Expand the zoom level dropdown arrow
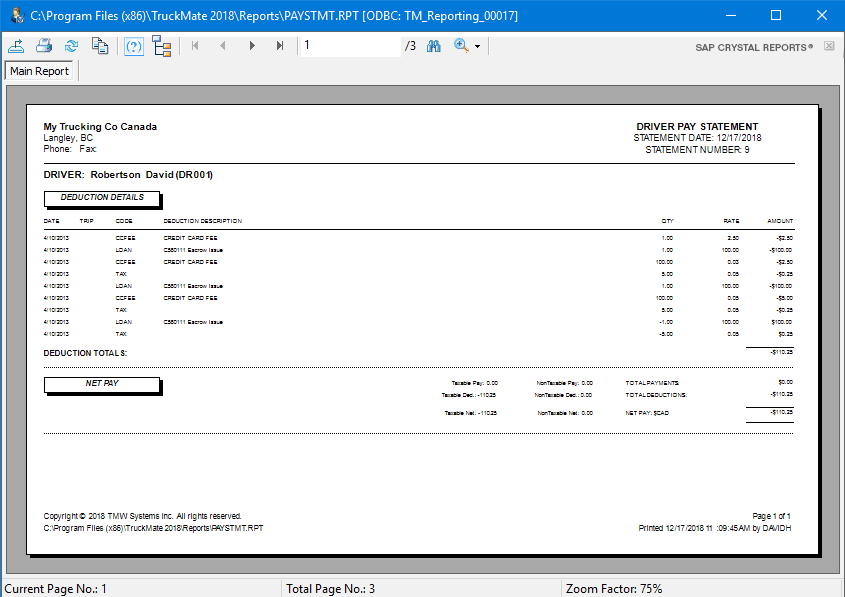 point(478,47)
